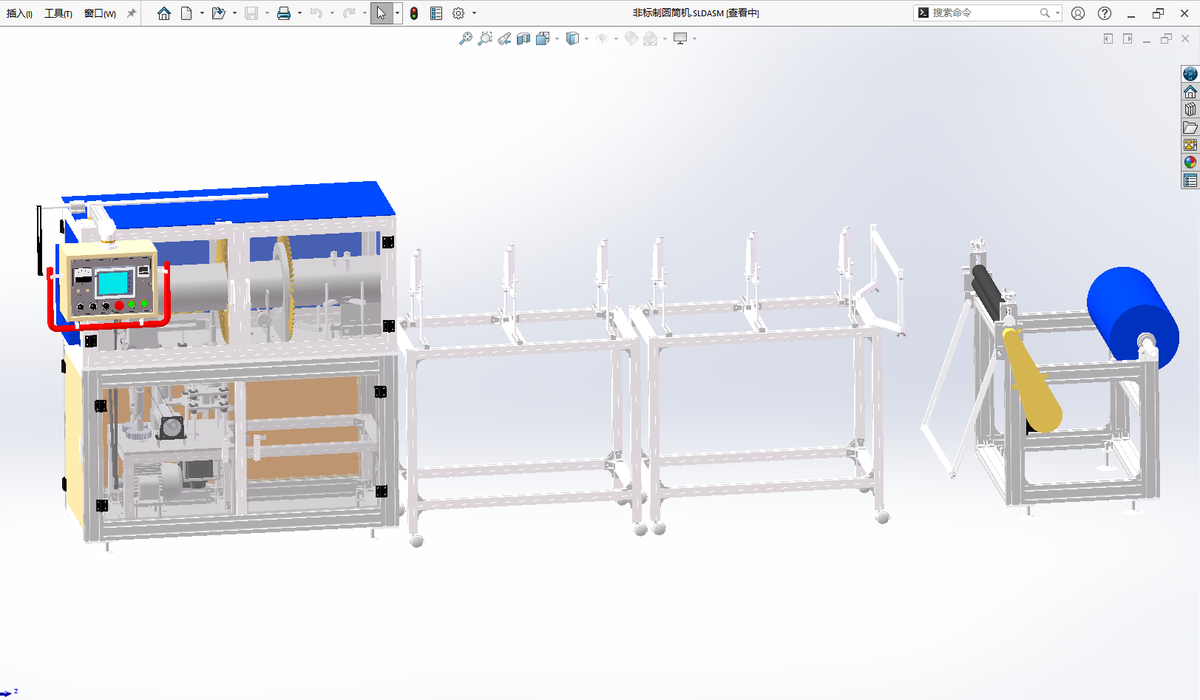Open Custom Properties task pane tab
The width and height of the screenshot is (1200, 700).
(1190, 180)
